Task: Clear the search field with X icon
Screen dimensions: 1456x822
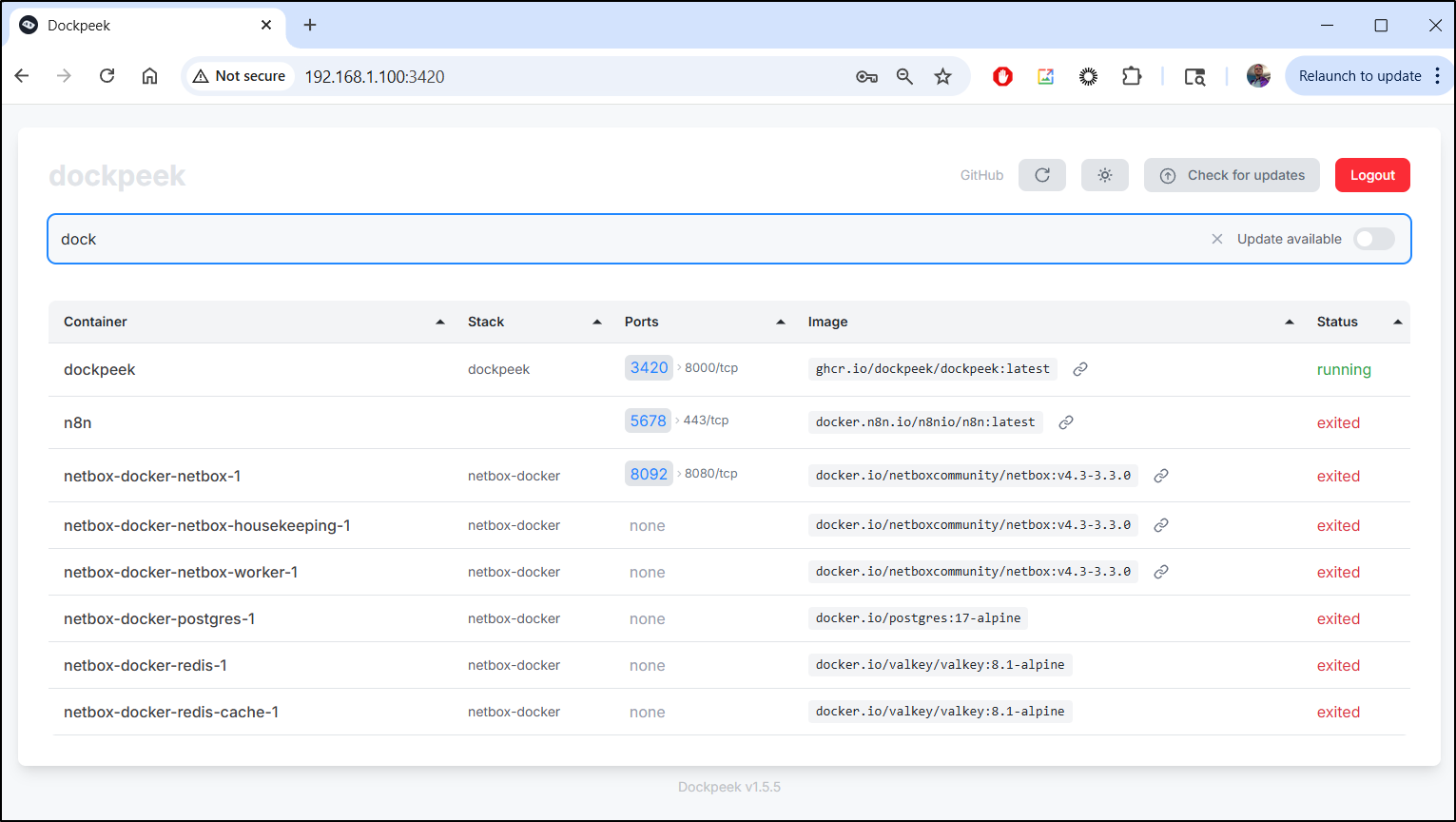Action: point(1216,239)
